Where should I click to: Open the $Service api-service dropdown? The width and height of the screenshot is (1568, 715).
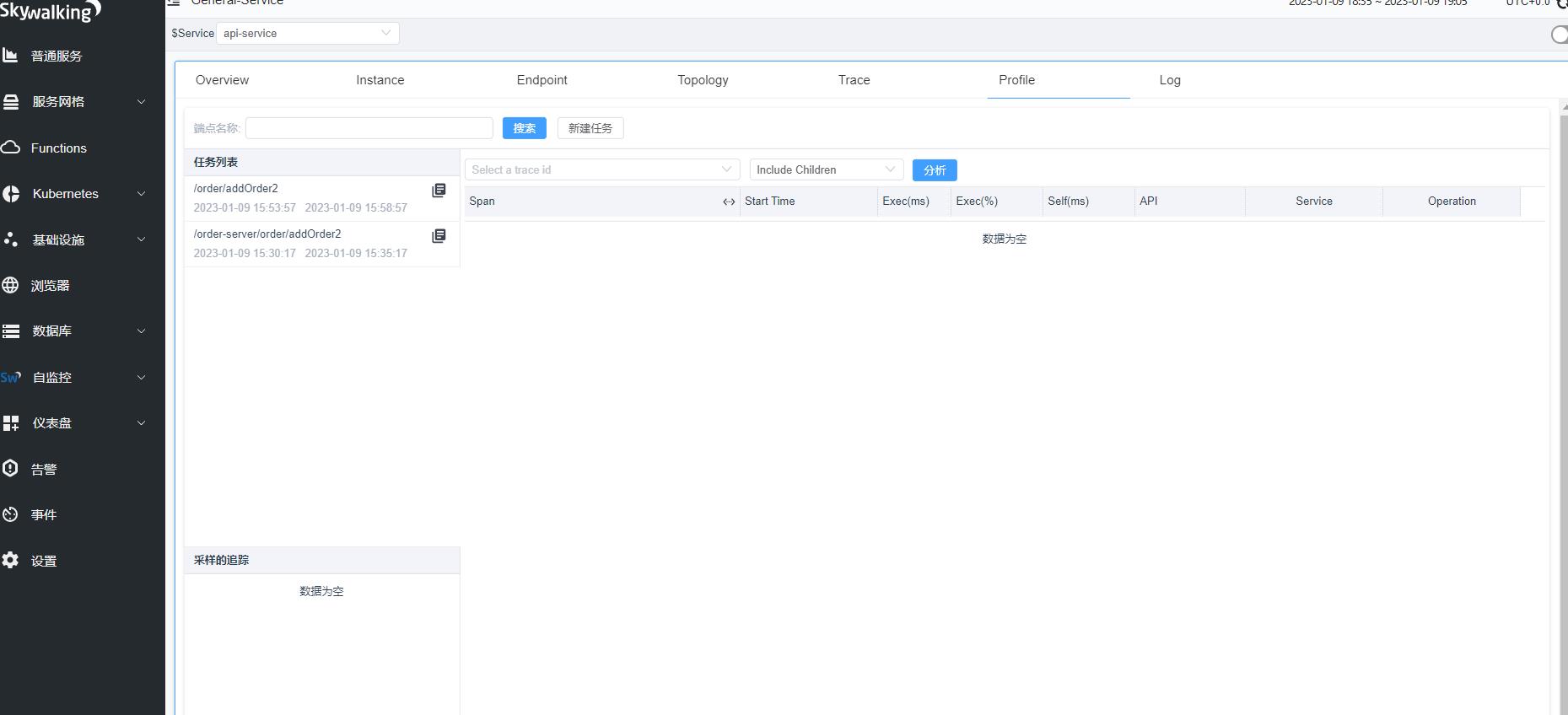(x=308, y=33)
